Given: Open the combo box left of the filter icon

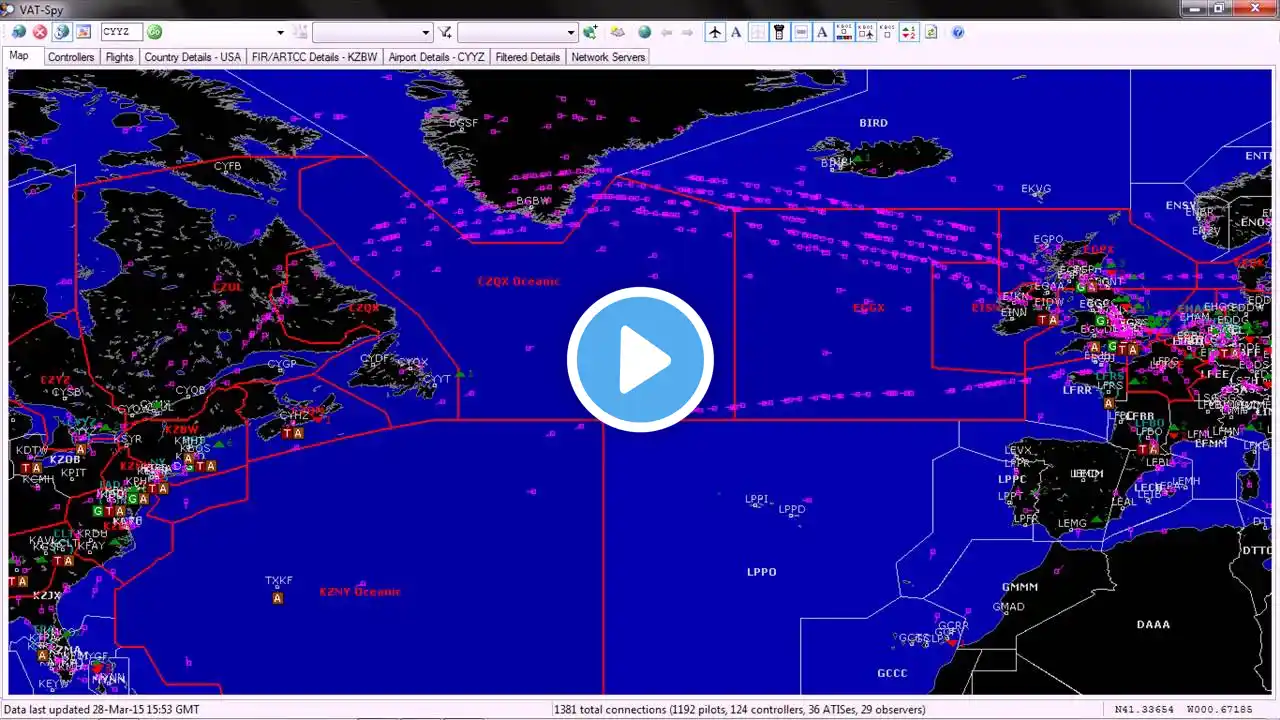Looking at the screenshot, I should point(372,32).
